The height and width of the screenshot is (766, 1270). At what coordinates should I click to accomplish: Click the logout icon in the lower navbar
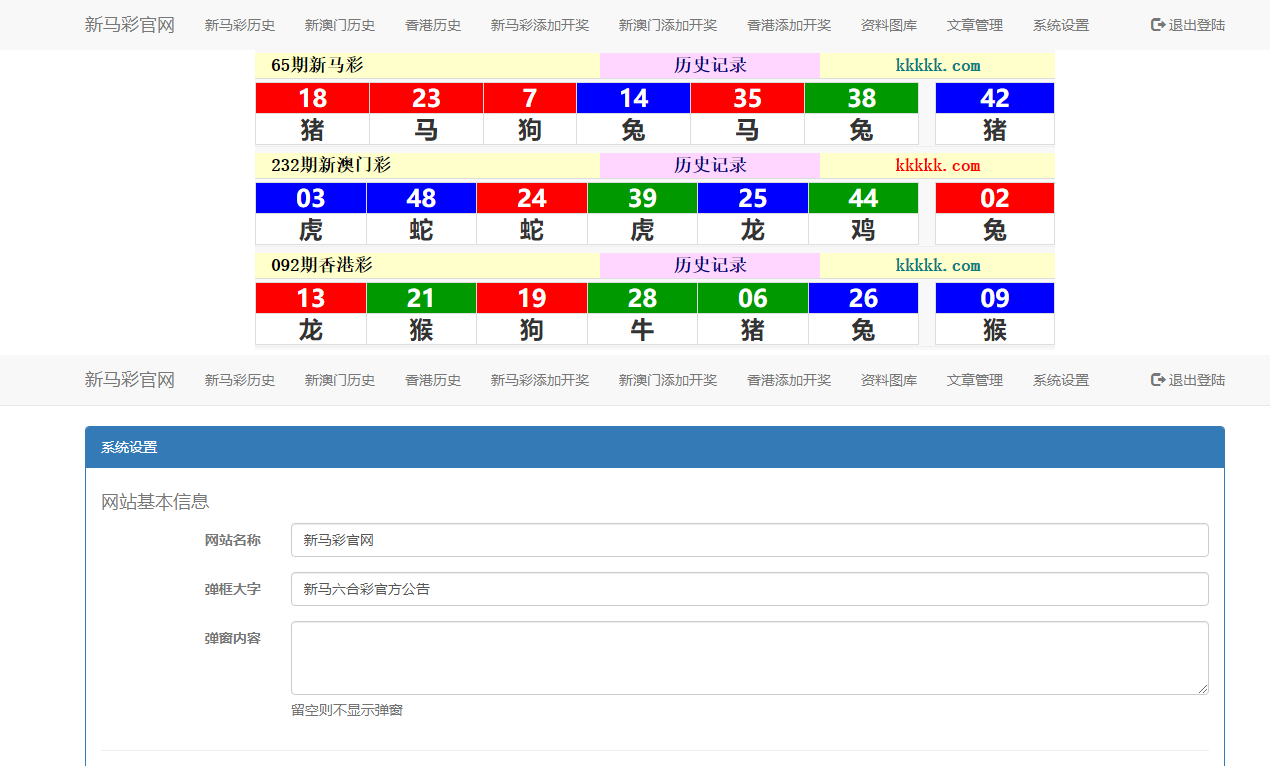pos(1158,380)
